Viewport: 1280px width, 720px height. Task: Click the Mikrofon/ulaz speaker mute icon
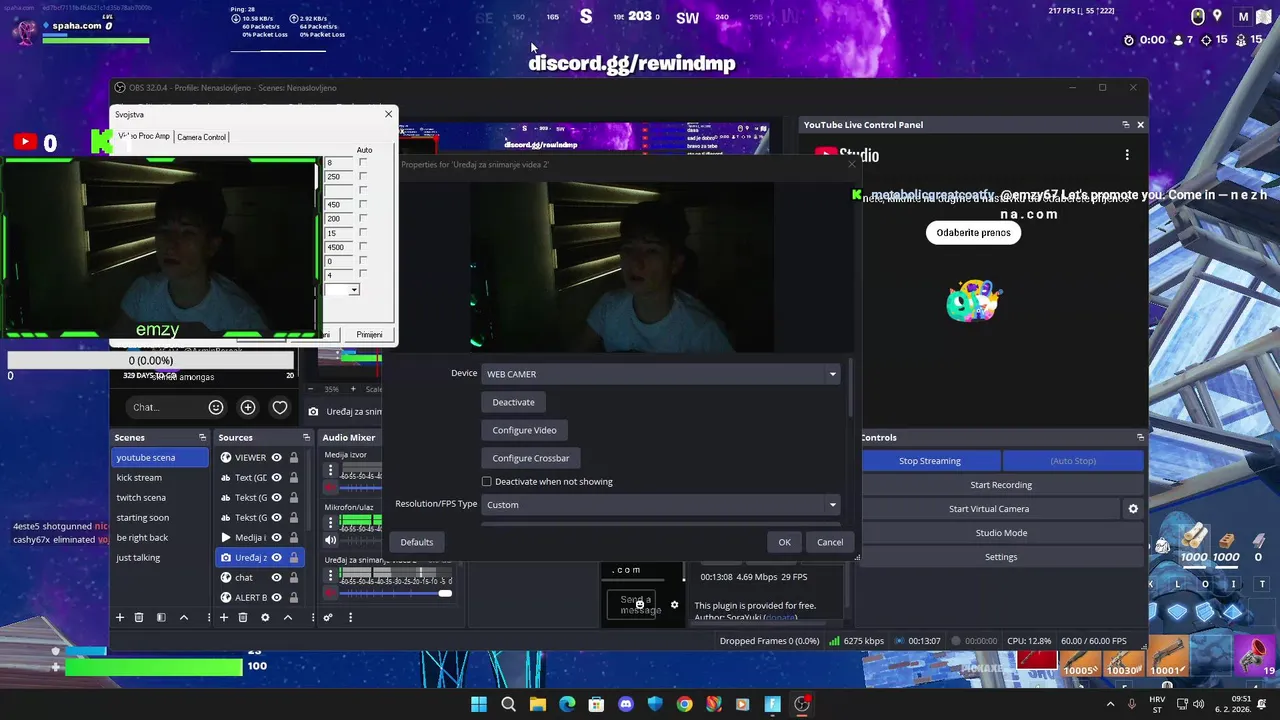click(x=330, y=540)
